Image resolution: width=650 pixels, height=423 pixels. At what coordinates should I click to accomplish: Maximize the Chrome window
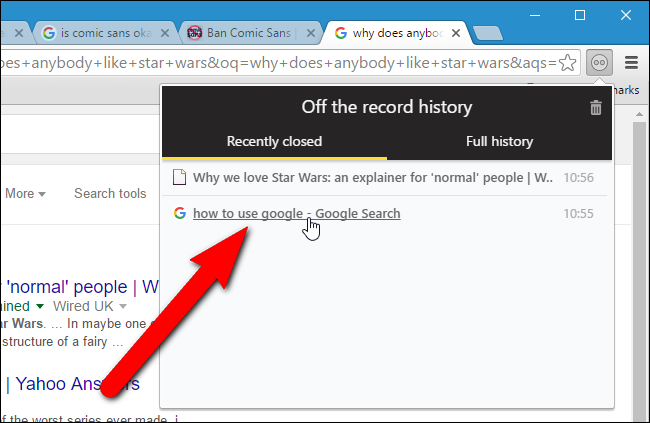click(x=580, y=15)
